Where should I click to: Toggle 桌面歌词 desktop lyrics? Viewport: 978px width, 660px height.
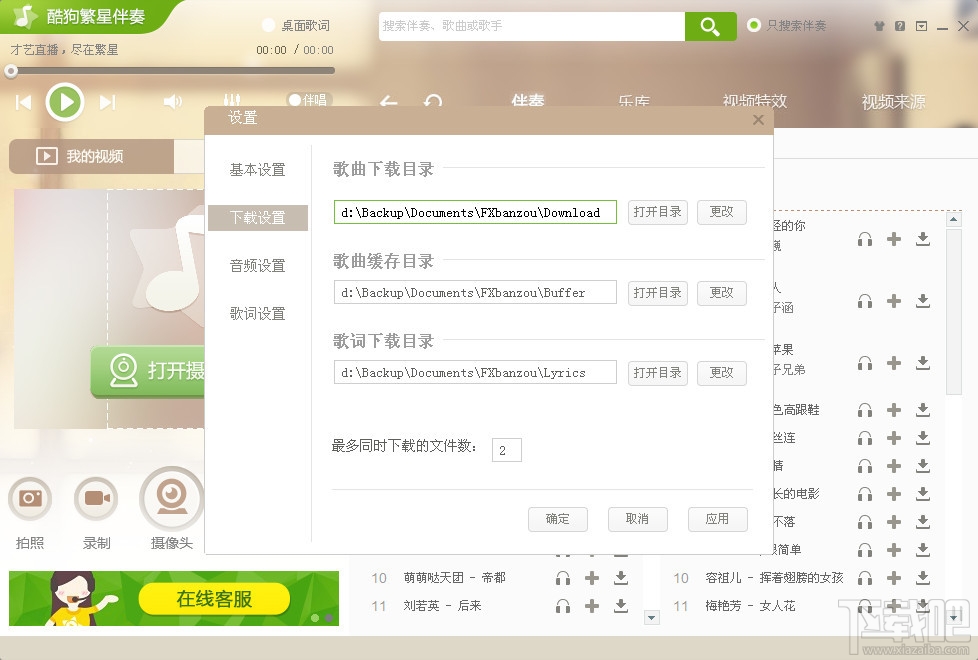point(297,26)
